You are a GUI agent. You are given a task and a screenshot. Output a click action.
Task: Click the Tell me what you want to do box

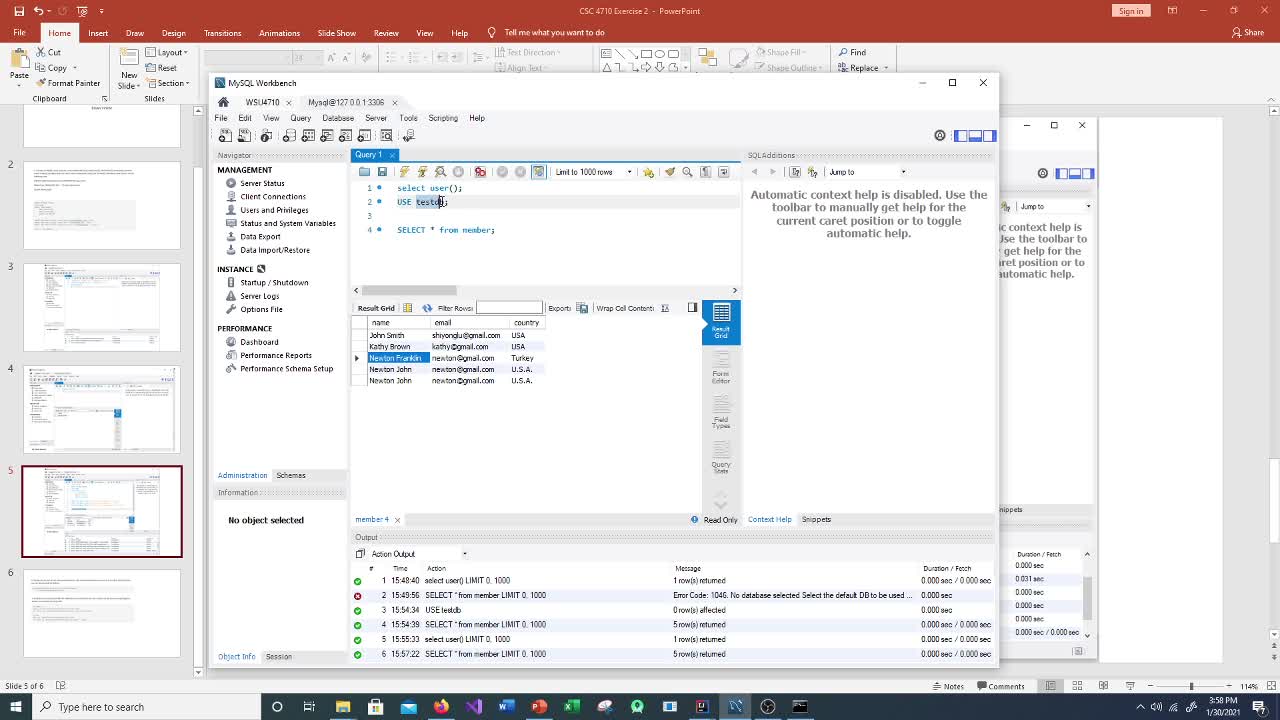coord(554,32)
